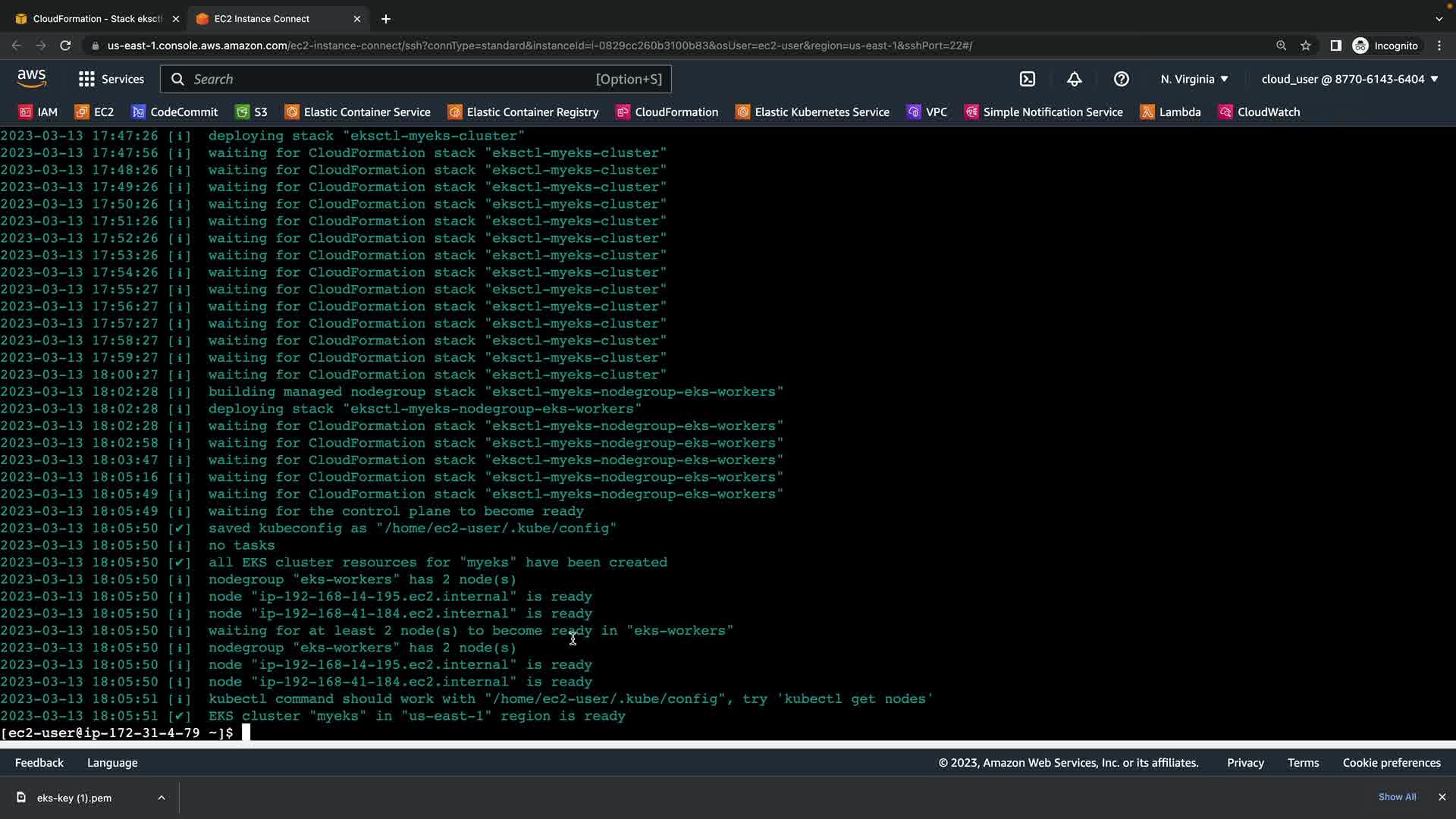The width and height of the screenshot is (1456, 819).
Task: Open the Feedback link
Action: (39, 763)
